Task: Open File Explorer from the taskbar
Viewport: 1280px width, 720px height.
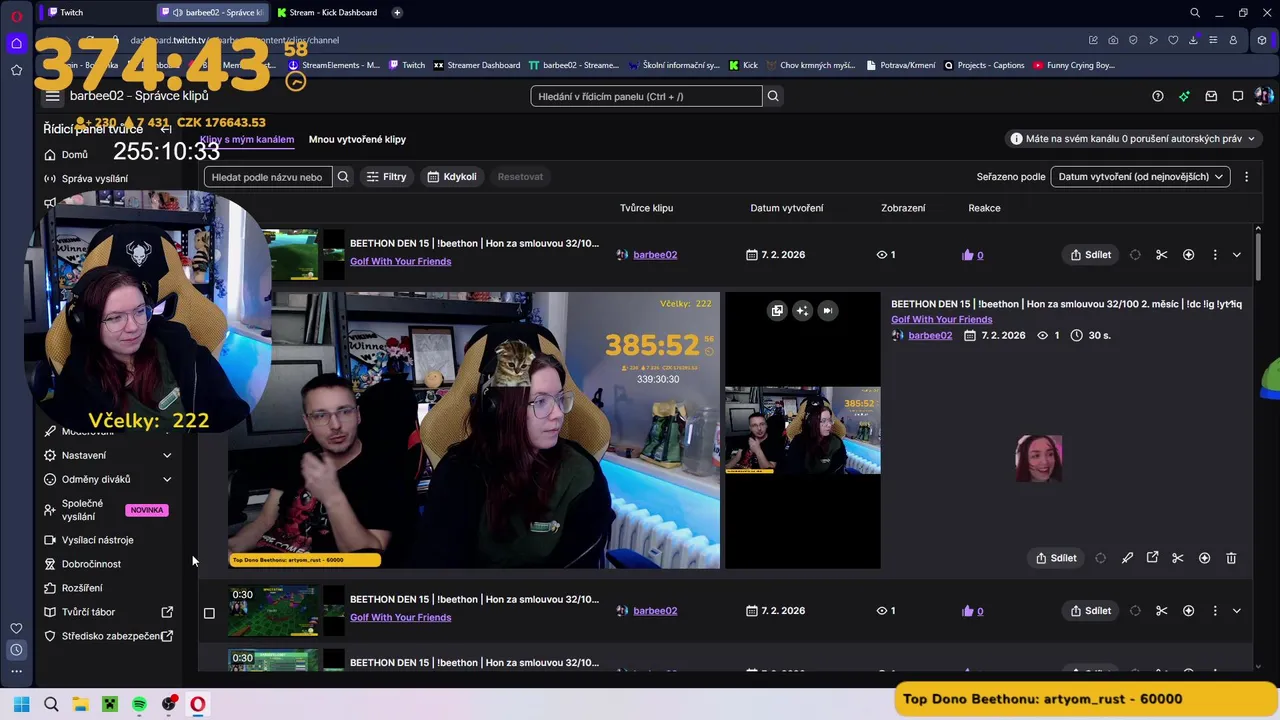Action: tap(80, 704)
